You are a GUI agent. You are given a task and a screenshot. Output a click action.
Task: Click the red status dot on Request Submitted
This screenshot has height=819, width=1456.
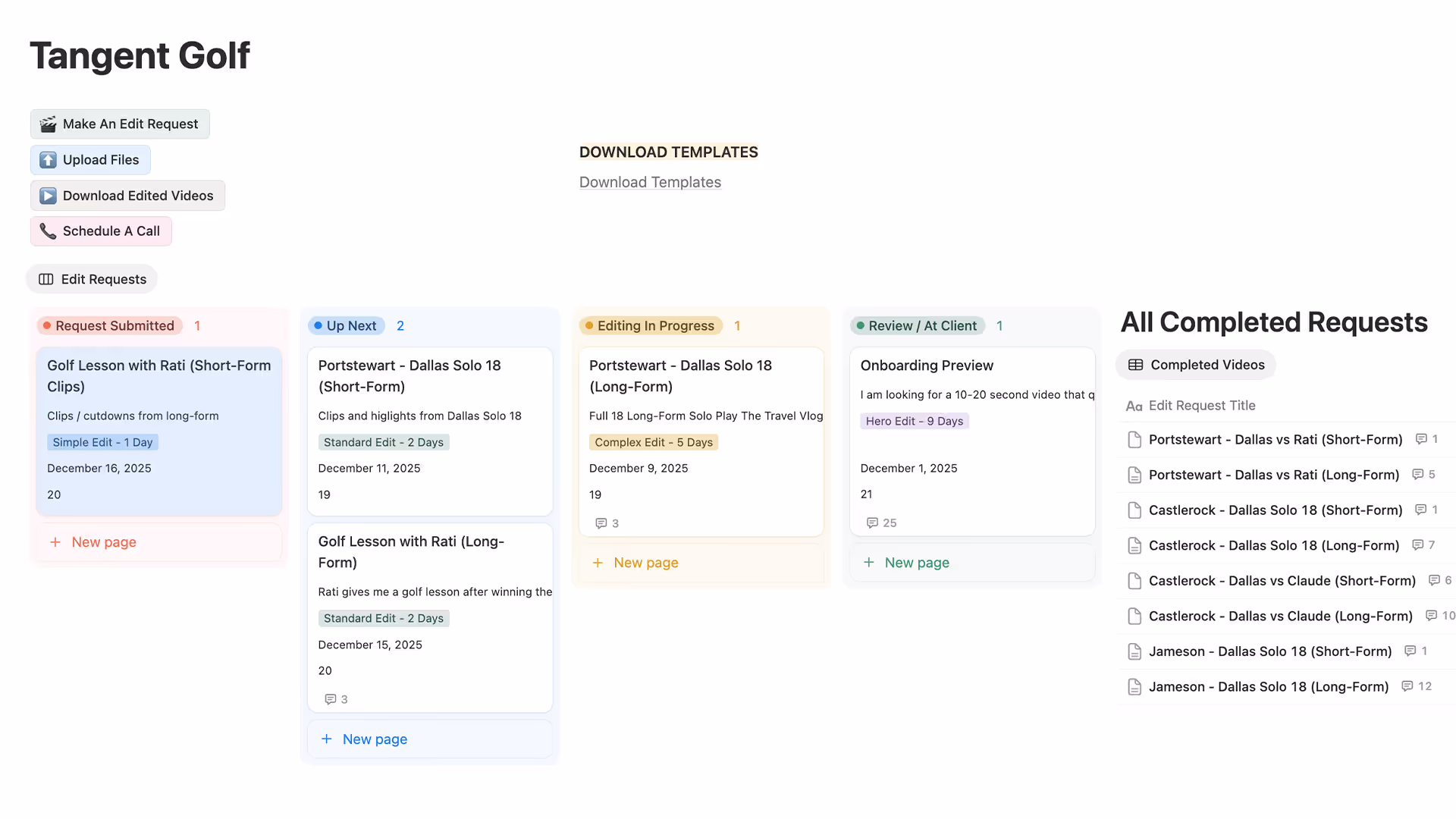[x=46, y=325]
